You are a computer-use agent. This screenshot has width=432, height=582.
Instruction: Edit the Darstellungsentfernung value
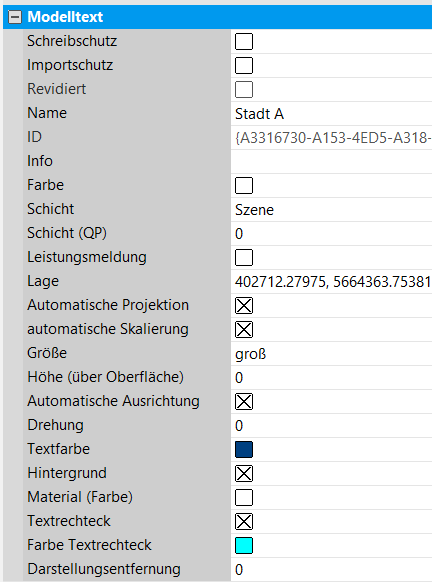coord(331,570)
